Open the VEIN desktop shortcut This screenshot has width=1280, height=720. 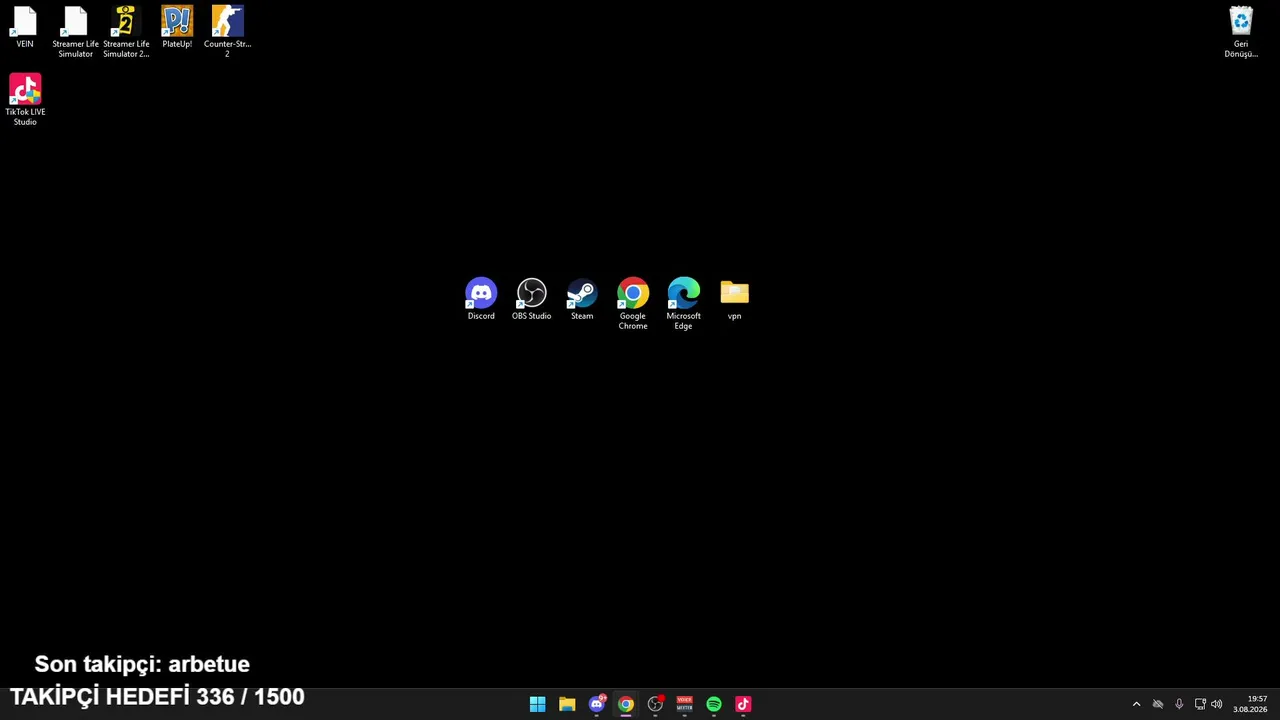(x=25, y=28)
